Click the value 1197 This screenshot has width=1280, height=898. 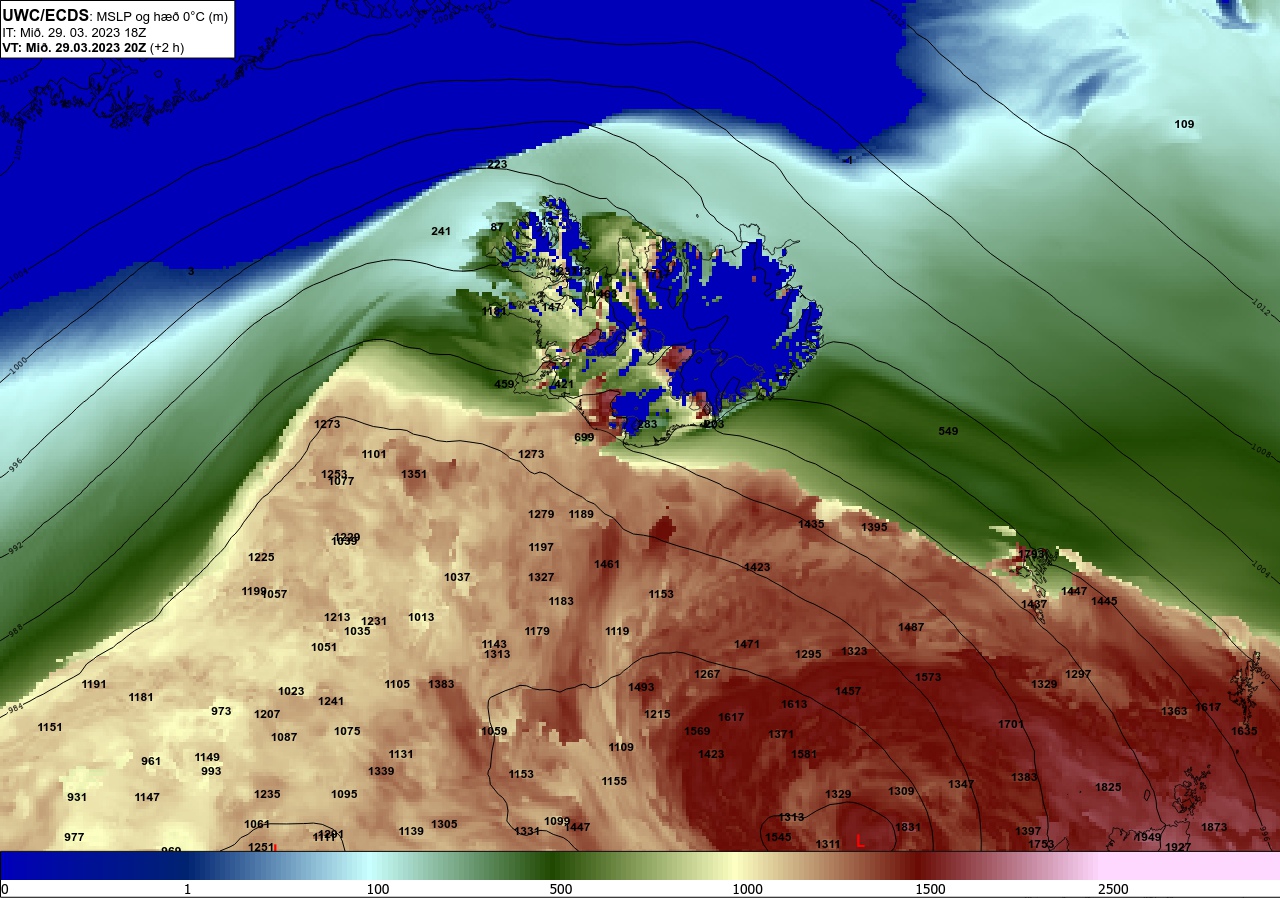coord(541,547)
